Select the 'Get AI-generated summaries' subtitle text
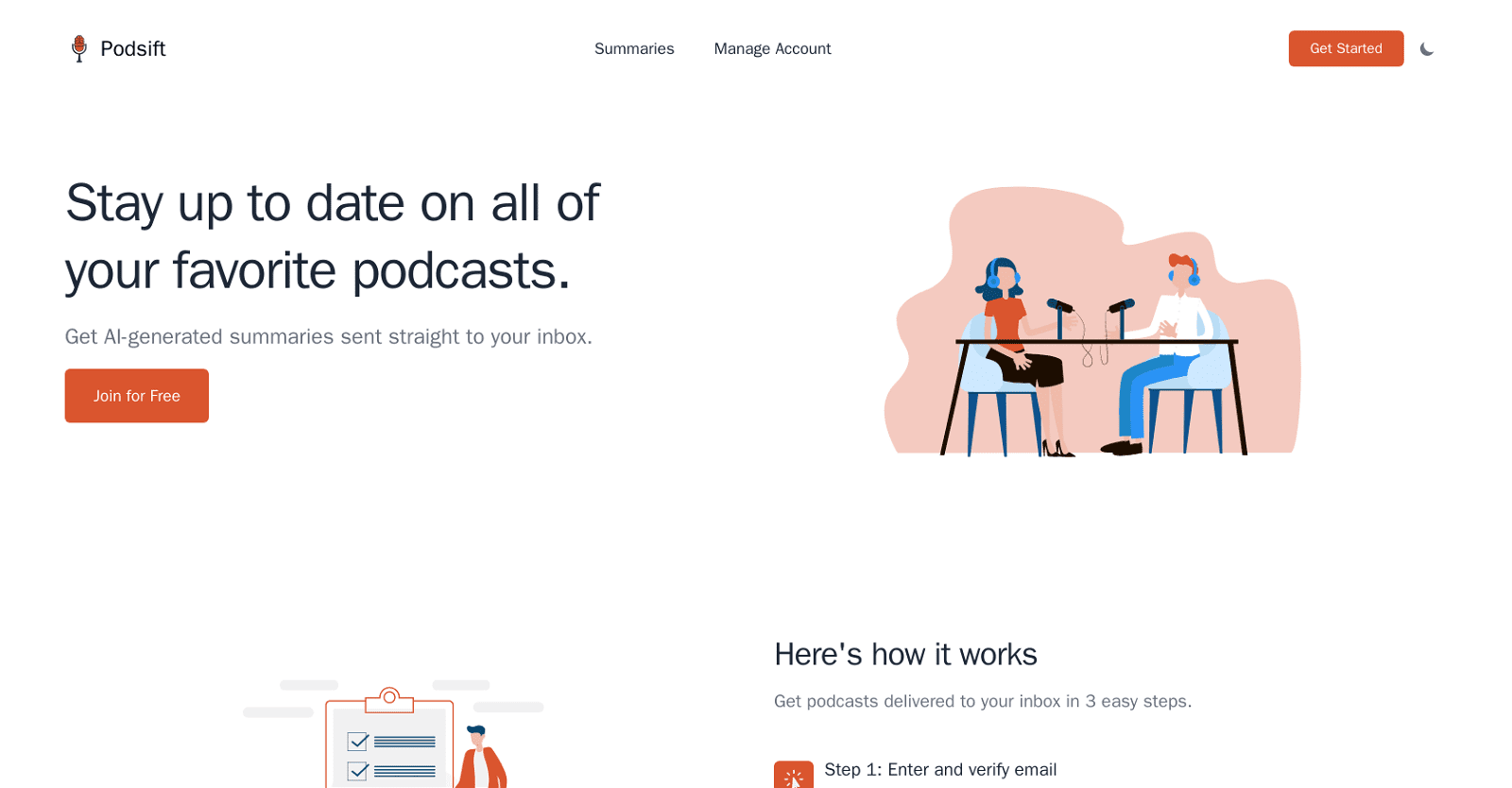This screenshot has width=1512, height=788. click(329, 336)
